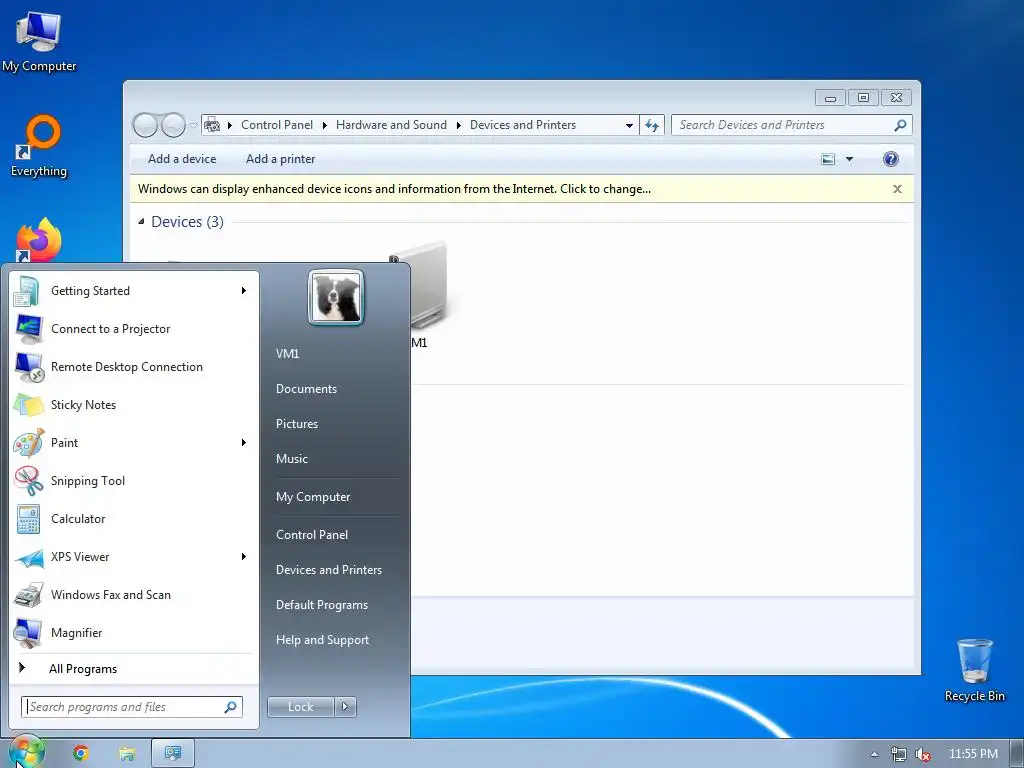Open Control Panel from the Start menu
Viewport: 1024px width, 768px height.
[312, 535]
